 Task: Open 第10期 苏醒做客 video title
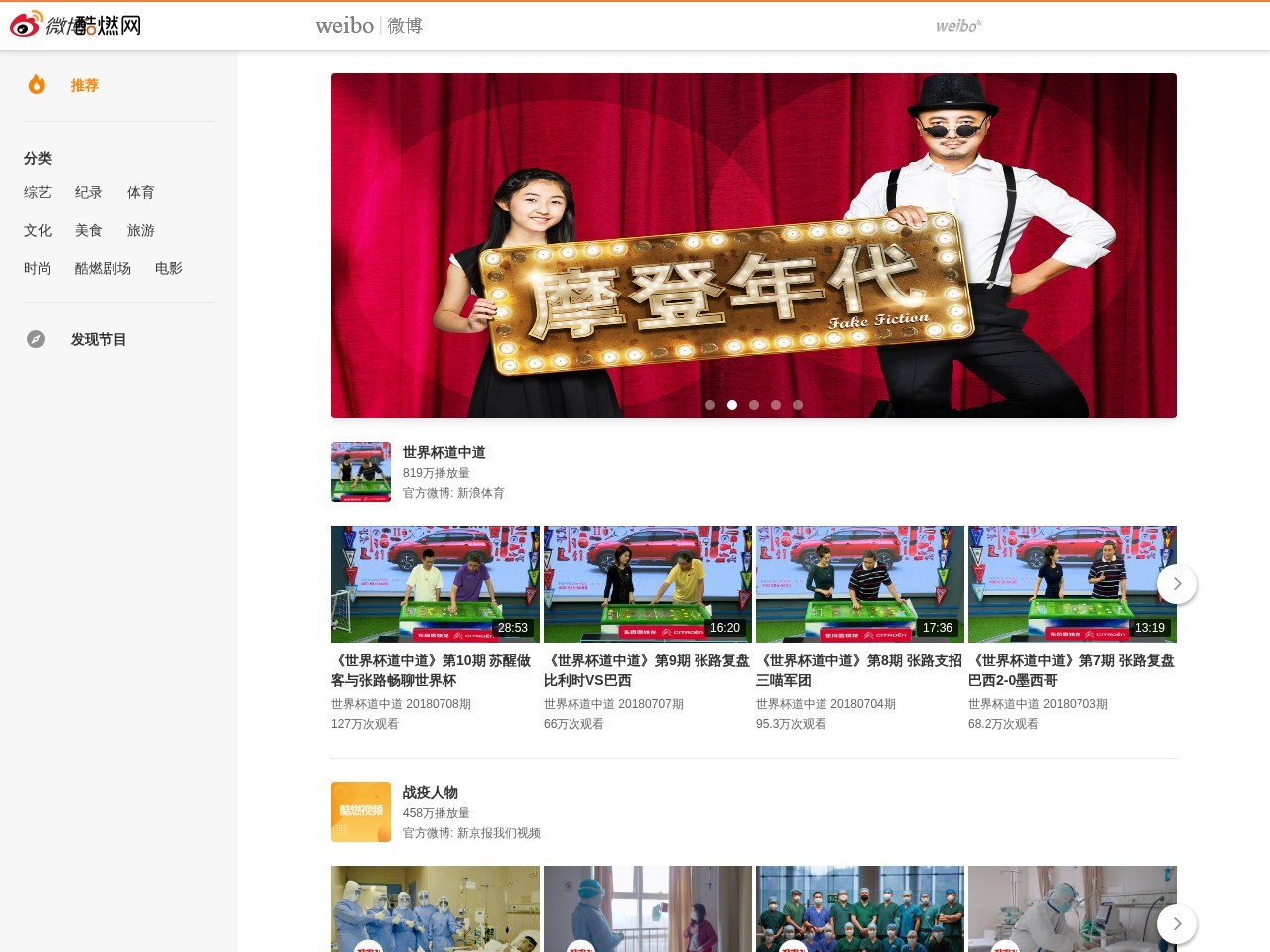pos(432,670)
